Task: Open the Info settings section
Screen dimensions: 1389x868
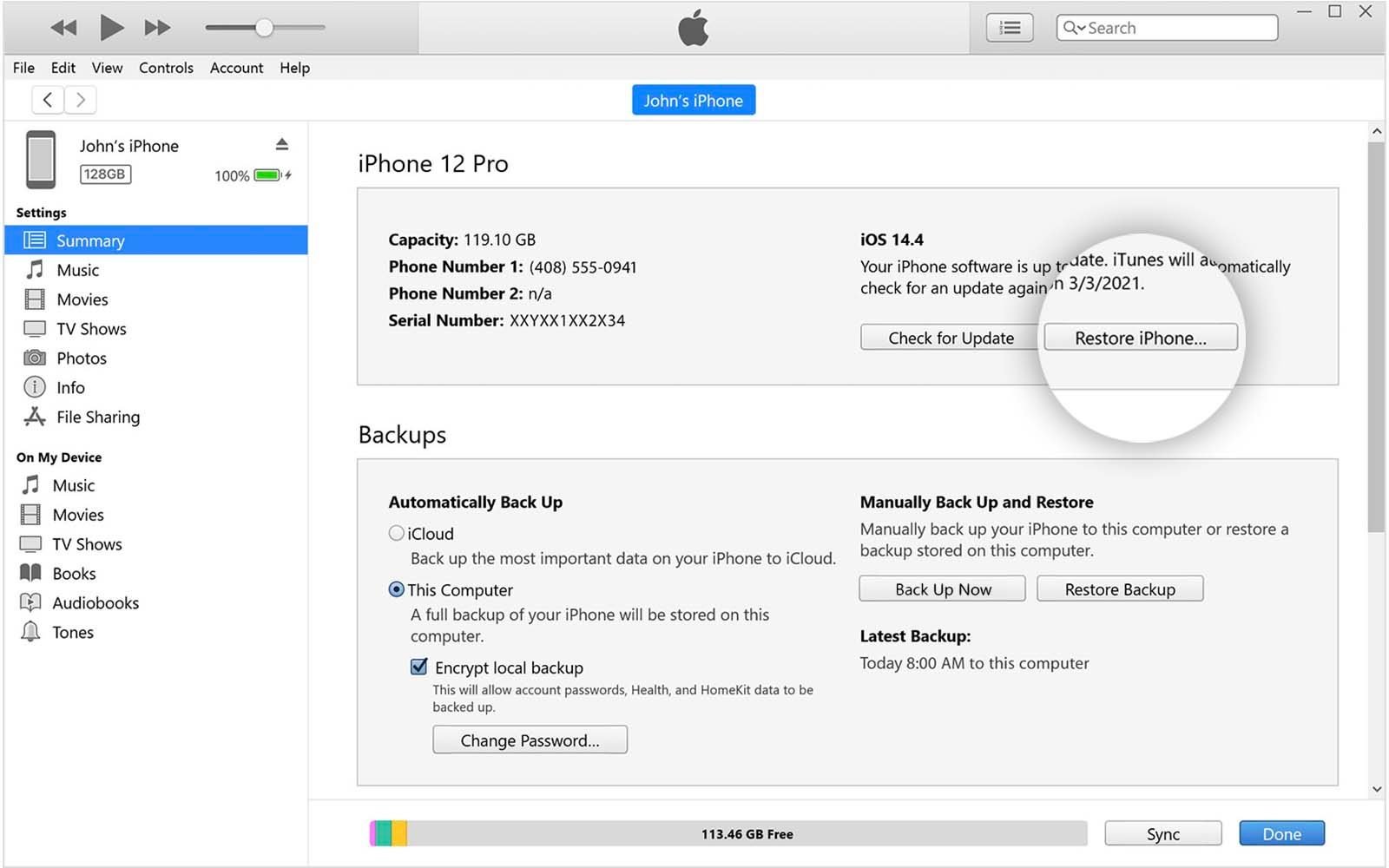Action: point(69,387)
